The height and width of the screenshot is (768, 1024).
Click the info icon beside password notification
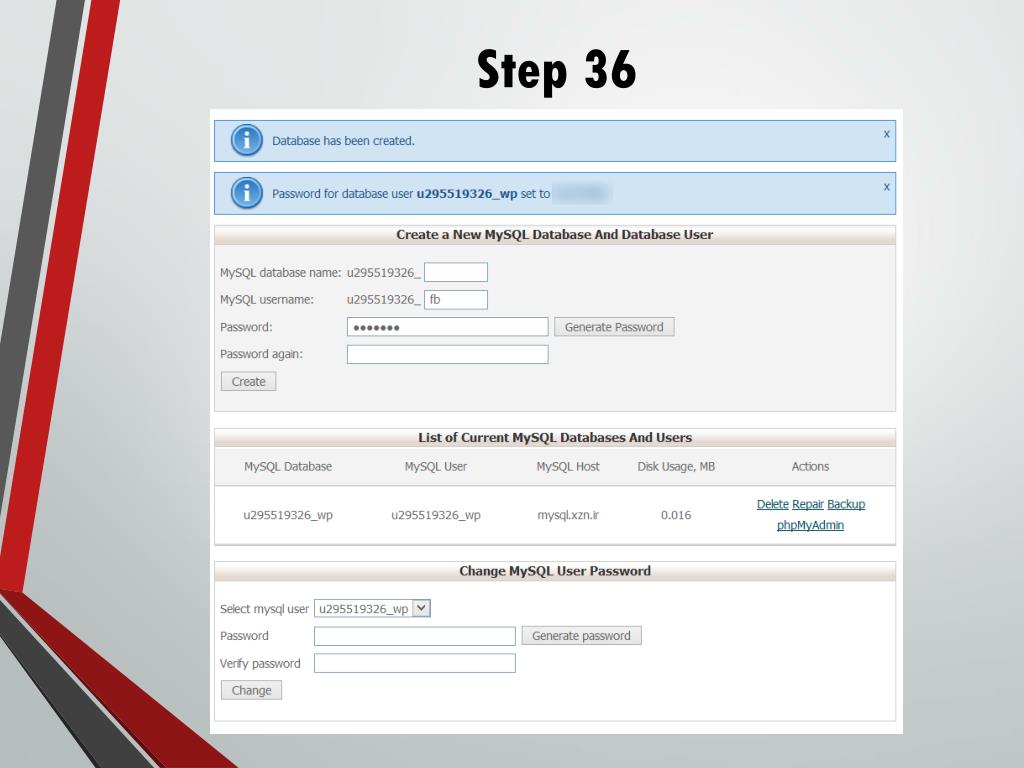click(x=246, y=193)
